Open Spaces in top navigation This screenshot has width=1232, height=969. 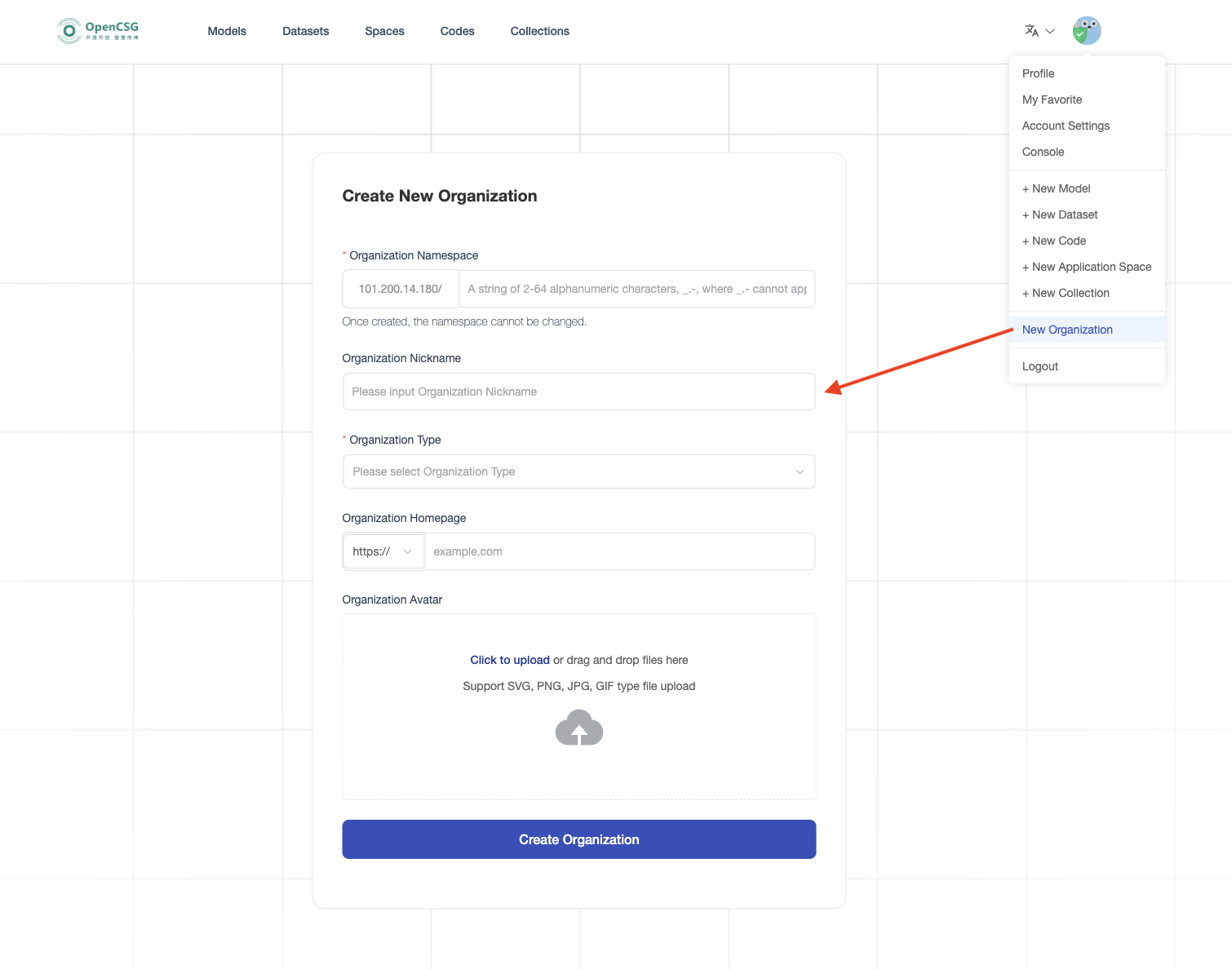tap(384, 31)
